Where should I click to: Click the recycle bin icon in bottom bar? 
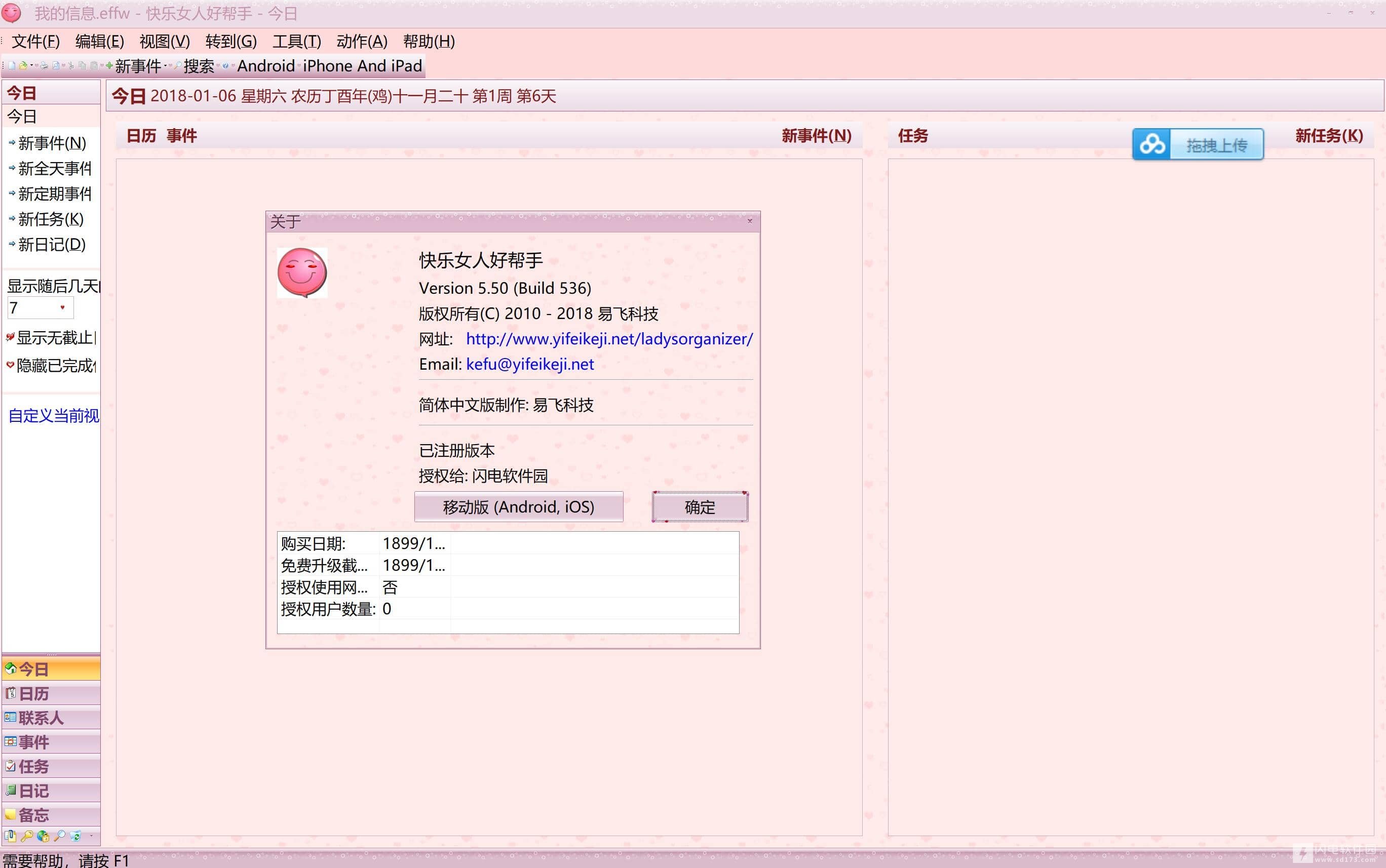(x=75, y=836)
